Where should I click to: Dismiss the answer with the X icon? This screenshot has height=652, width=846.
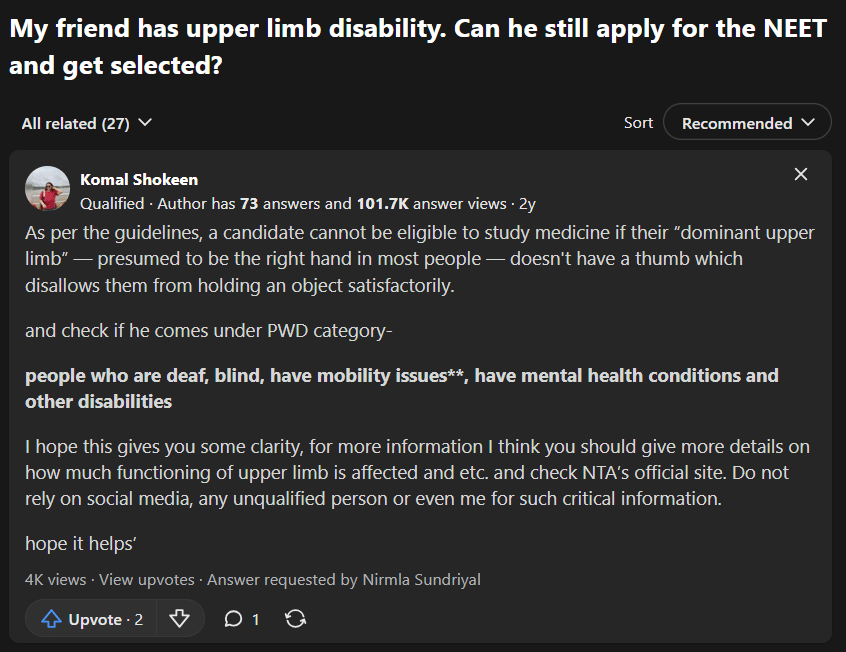(801, 173)
